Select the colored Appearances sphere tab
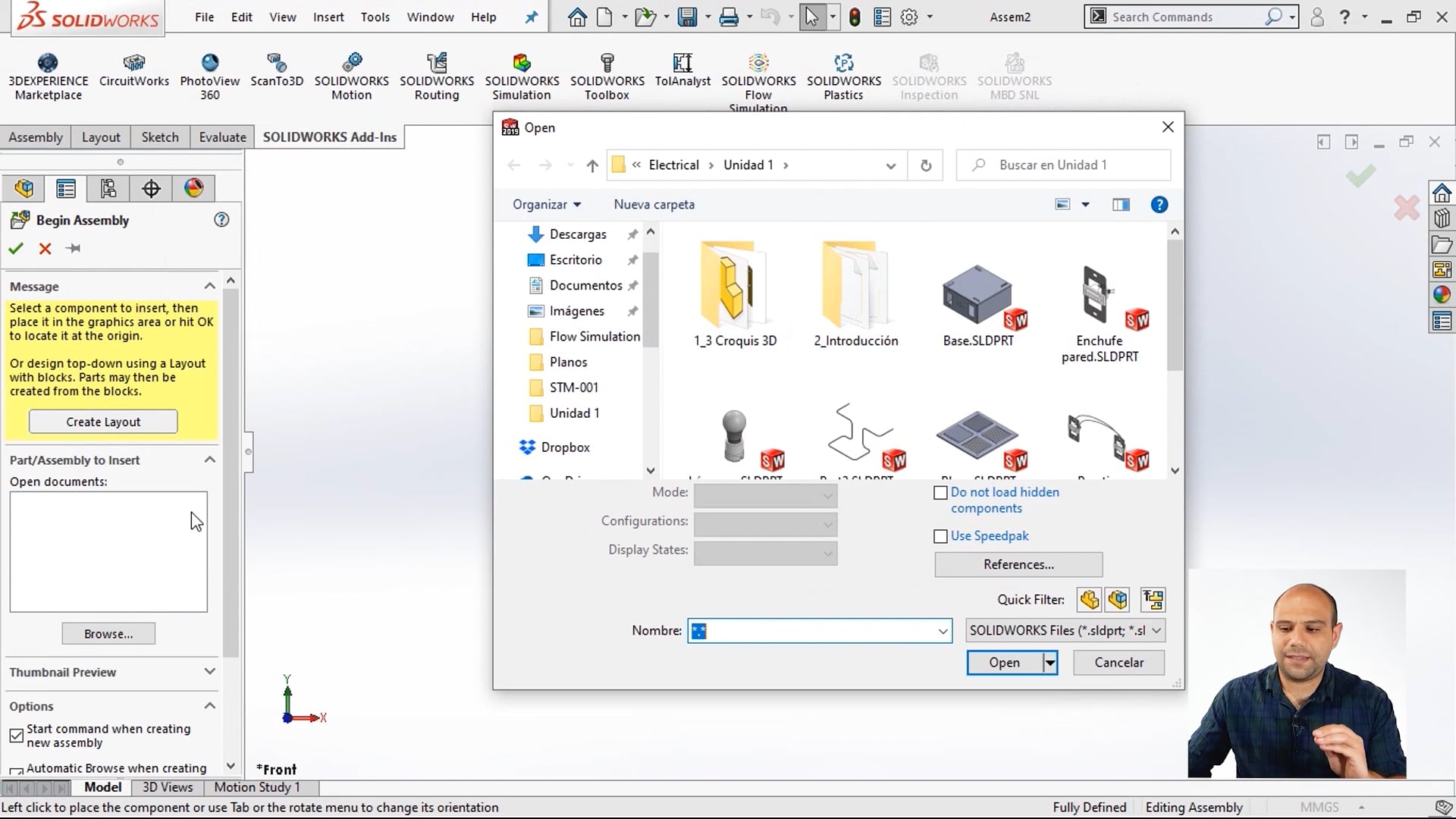Viewport: 1456px width, 819px height. click(193, 188)
